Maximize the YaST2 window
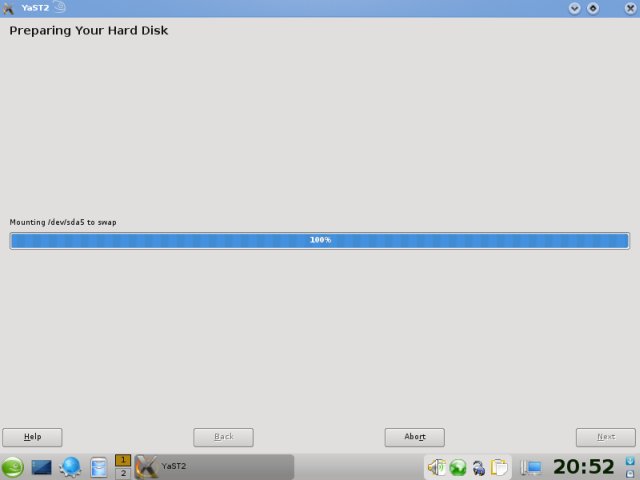This screenshot has width=640, height=480. [x=593, y=8]
